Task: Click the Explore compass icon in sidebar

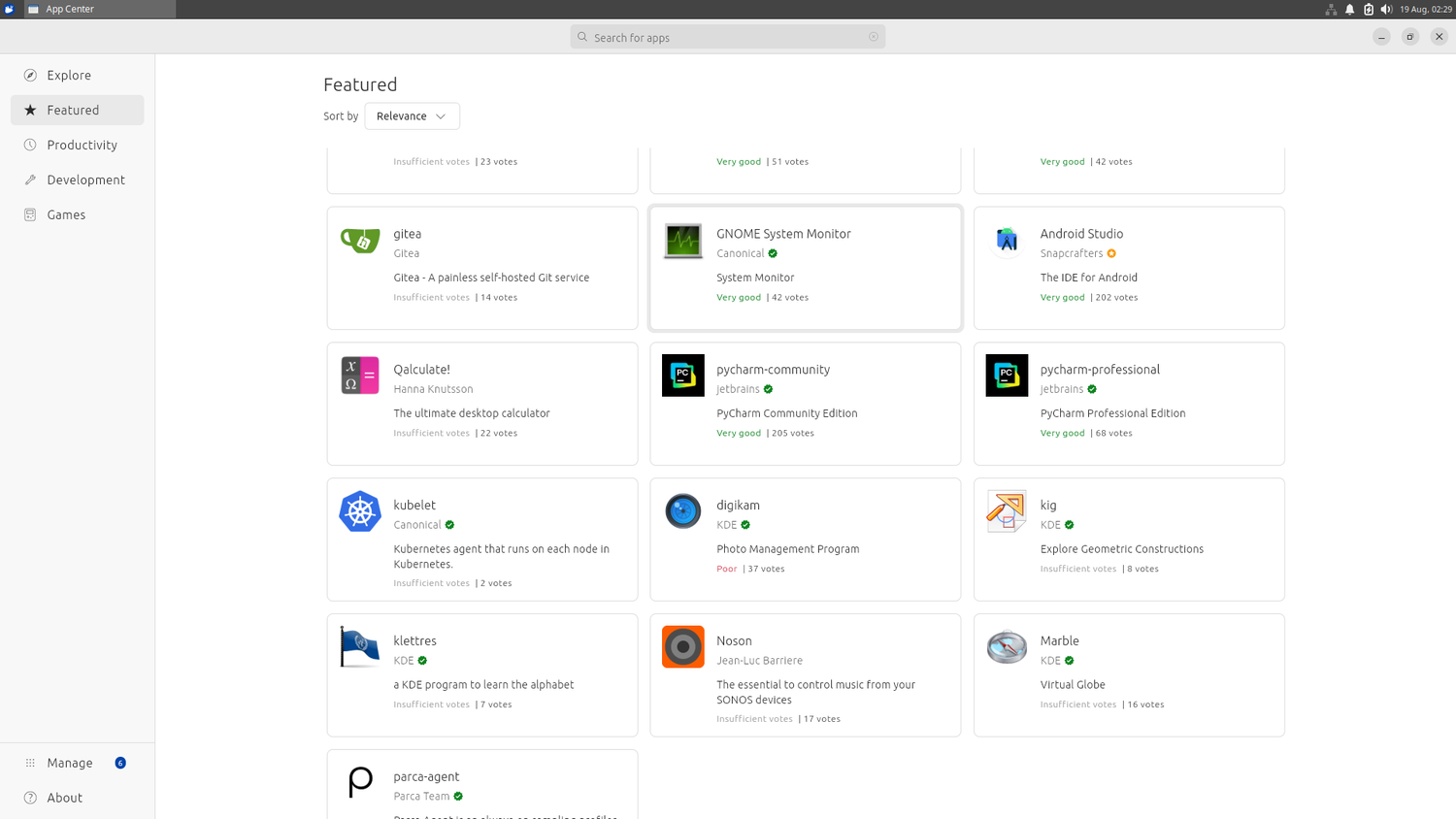Action: (x=30, y=75)
